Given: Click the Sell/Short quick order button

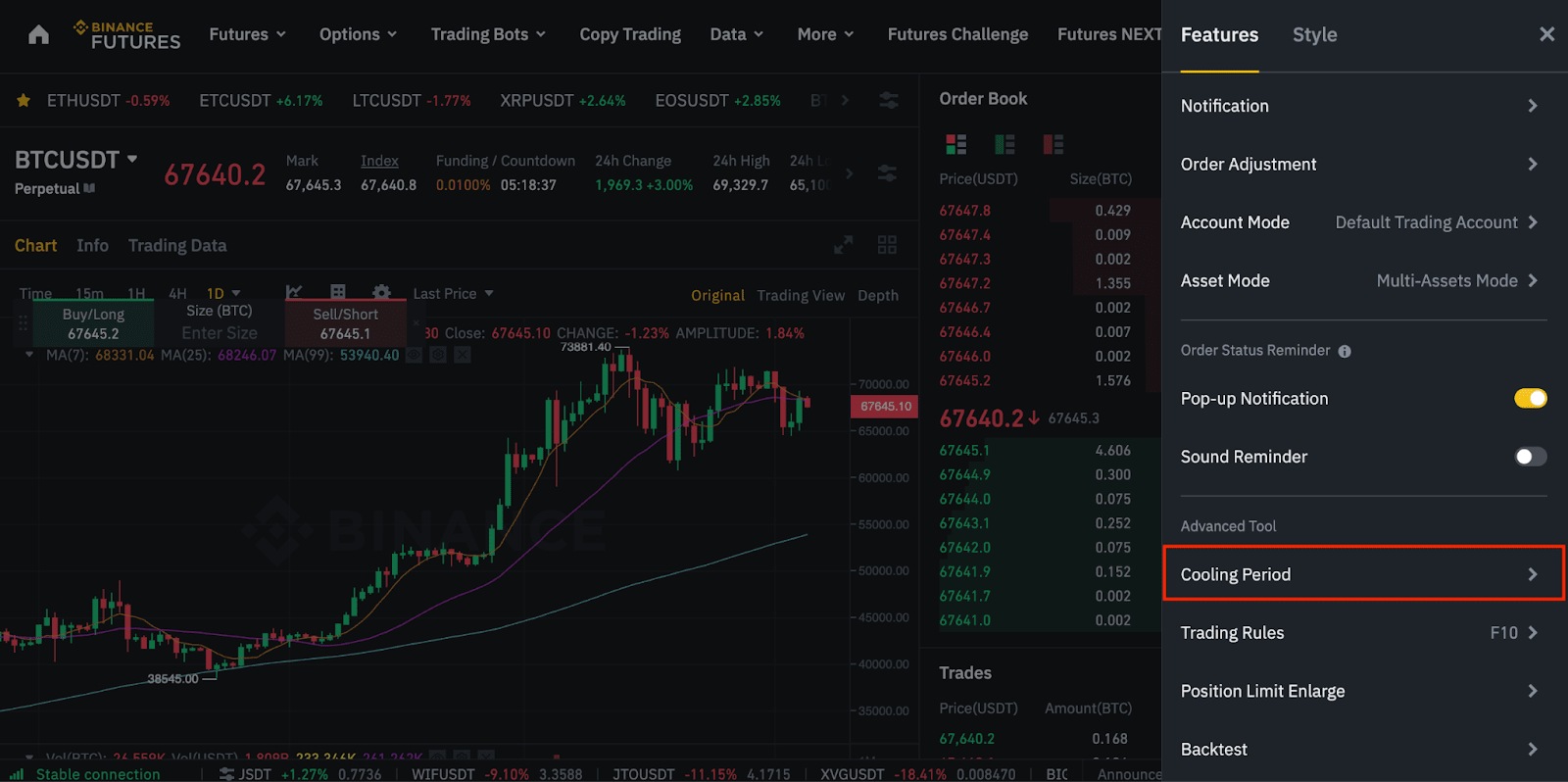Looking at the screenshot, I should click(x=345, y=324).
